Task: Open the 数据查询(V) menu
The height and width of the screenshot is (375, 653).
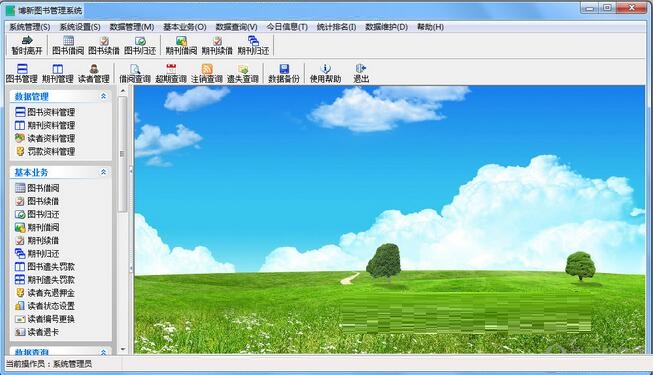Action: (236, 27)
